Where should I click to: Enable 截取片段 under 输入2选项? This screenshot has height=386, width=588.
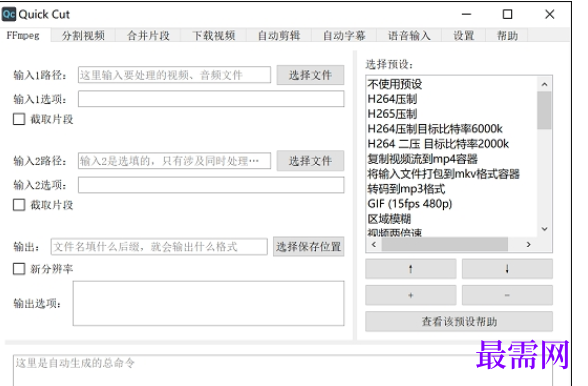pos(19,205)
